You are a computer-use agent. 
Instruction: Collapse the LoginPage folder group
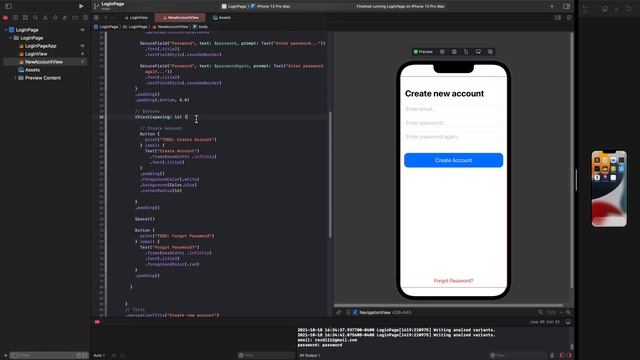pyautogui.click(x=11, y=38)
